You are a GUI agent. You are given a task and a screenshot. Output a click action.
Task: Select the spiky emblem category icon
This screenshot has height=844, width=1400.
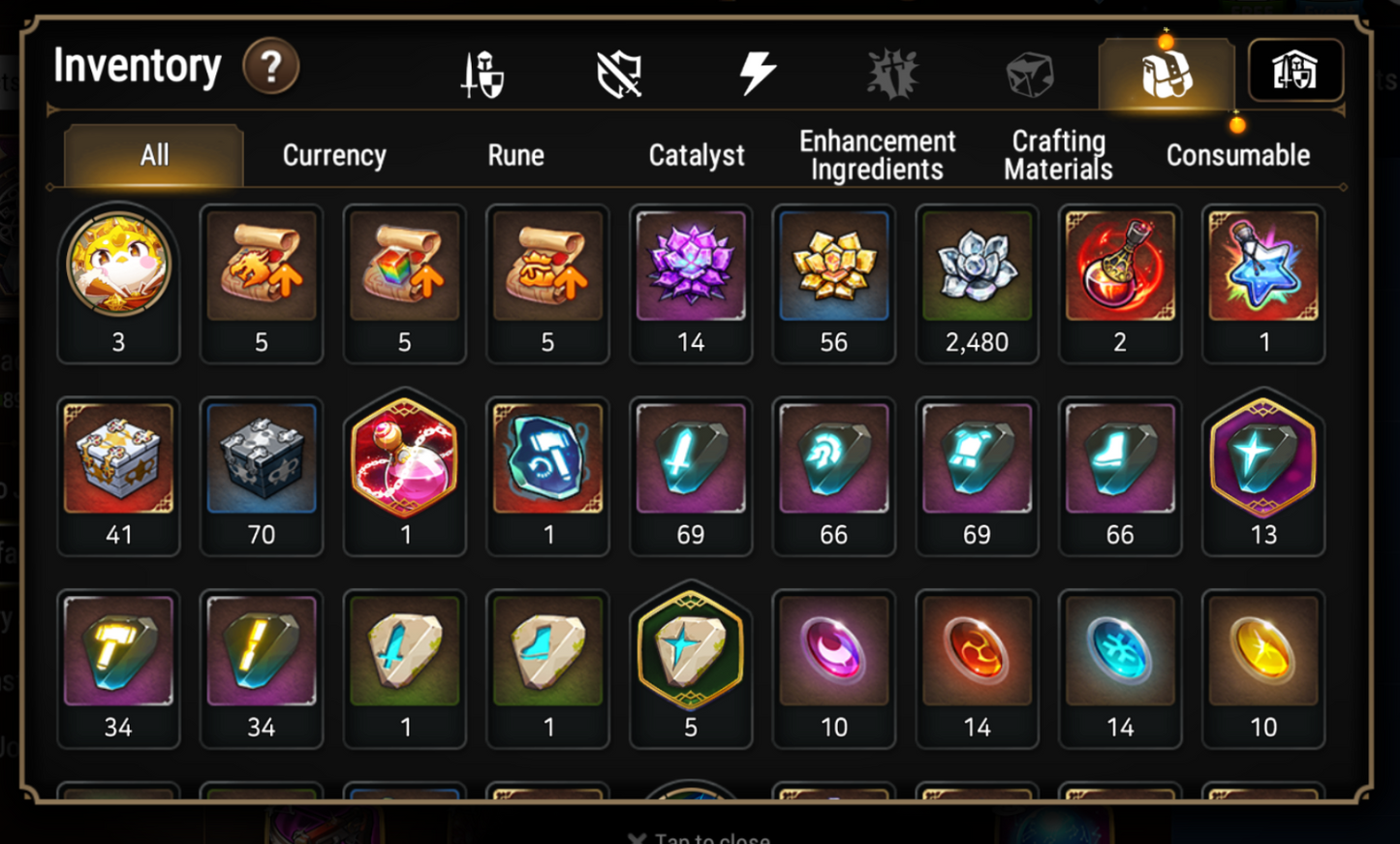click(892, 74)
